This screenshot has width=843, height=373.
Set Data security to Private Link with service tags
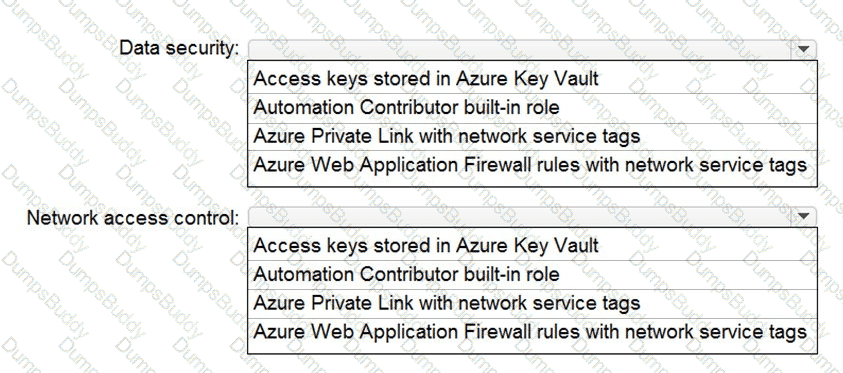point(532,137)
